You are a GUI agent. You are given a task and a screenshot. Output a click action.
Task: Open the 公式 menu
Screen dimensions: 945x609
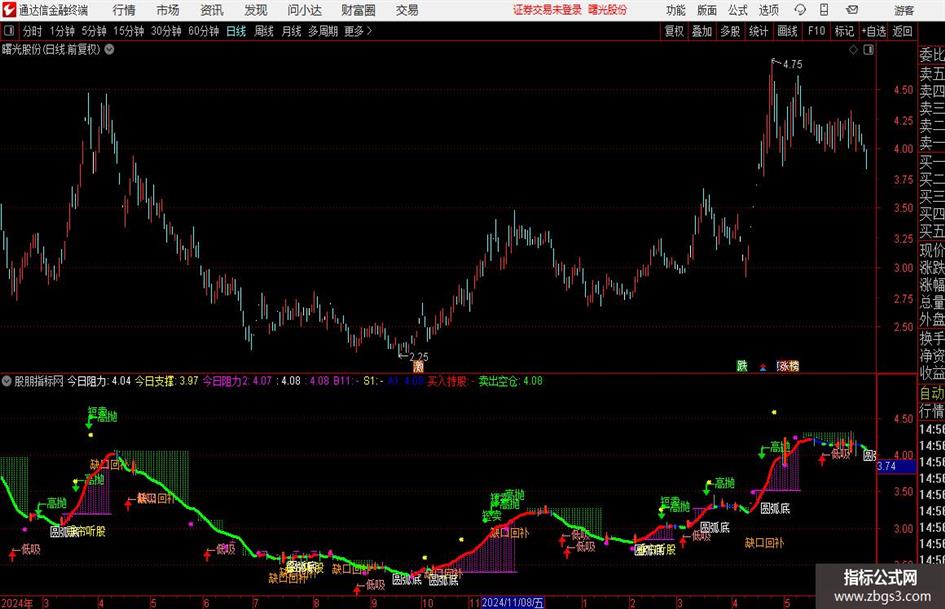[x=738, y=10]
